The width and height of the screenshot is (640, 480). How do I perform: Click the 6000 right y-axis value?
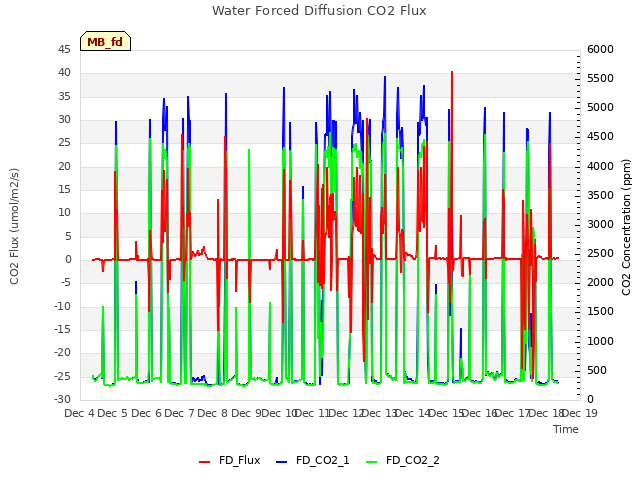pyautogui.click(x=600, y=50)
